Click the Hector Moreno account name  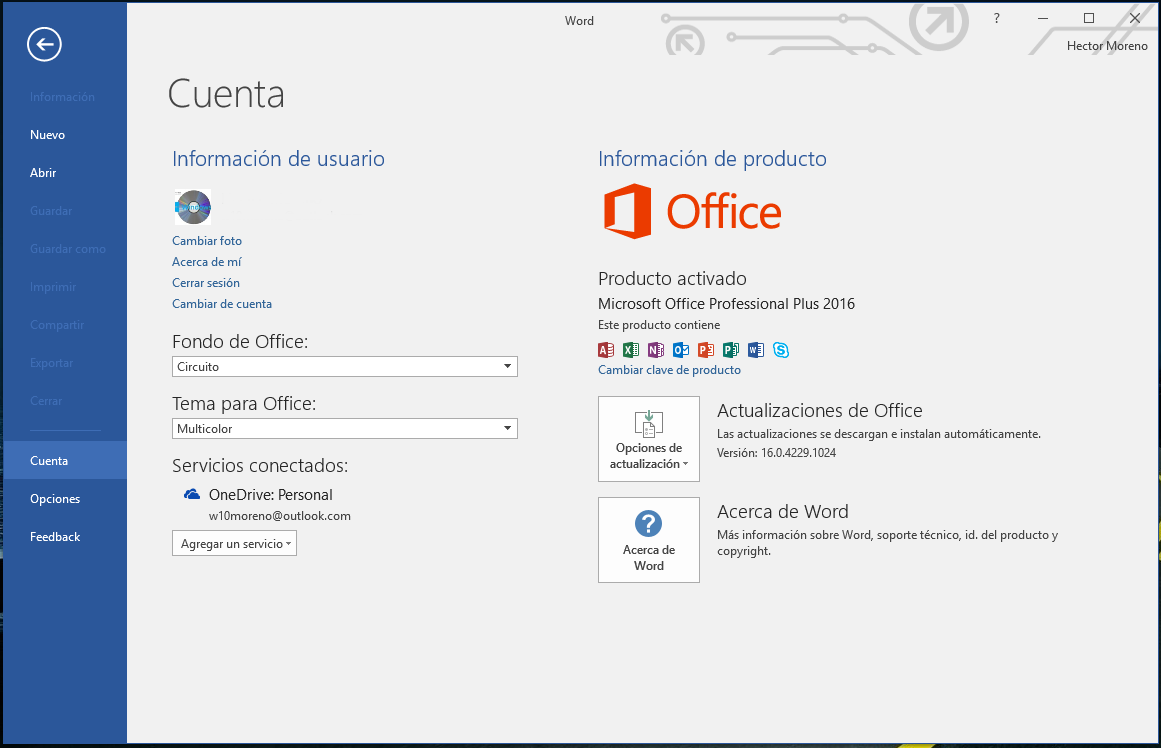1107,46
